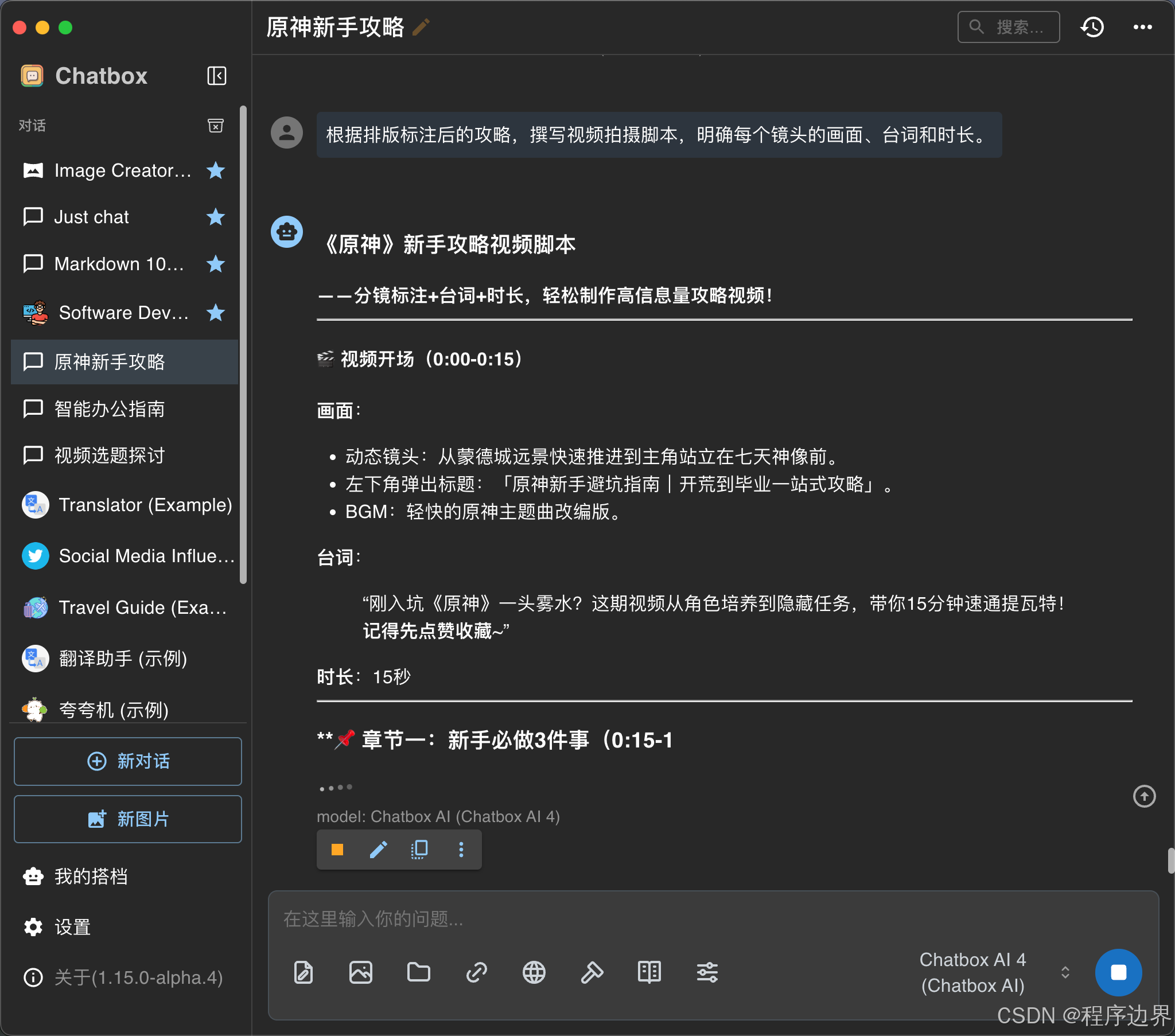
Task: Click the user message about 视频拍摄脚本
Action: [659, 135]
